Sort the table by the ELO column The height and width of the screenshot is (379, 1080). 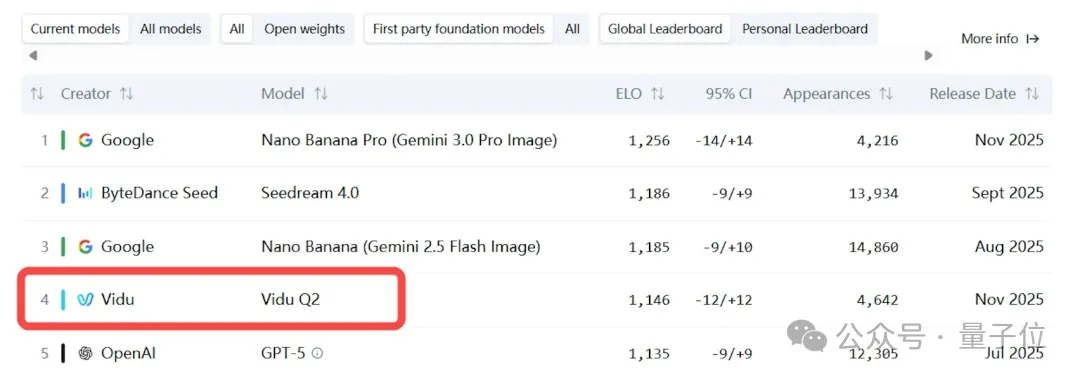(x=658, y=94)
